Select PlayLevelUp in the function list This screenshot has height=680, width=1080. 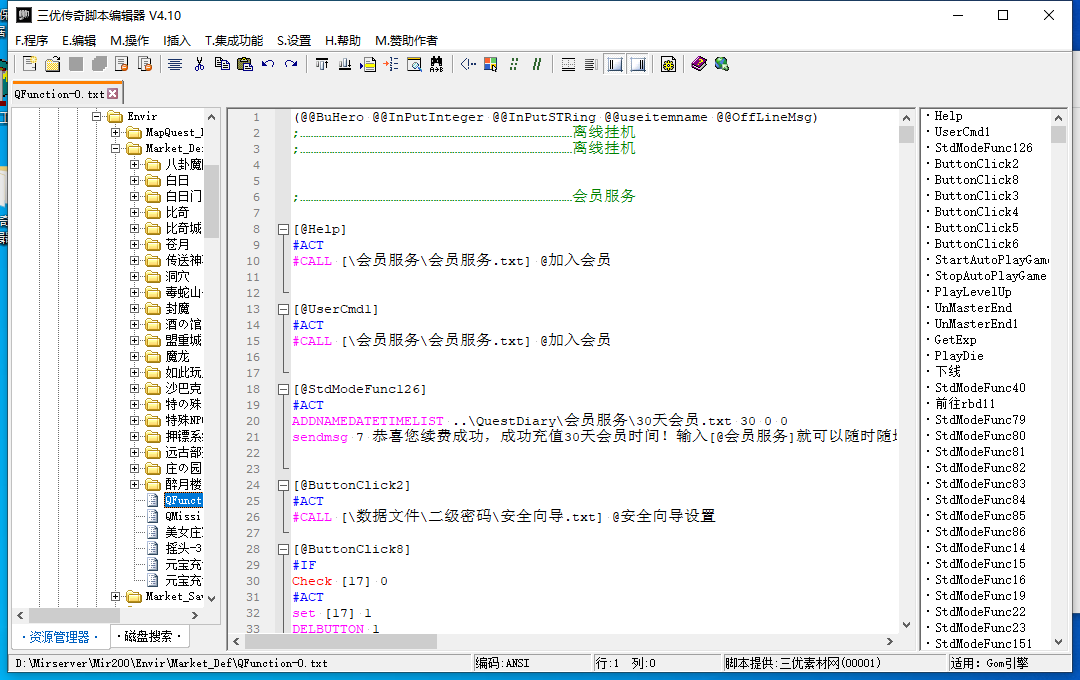[972, 292]
